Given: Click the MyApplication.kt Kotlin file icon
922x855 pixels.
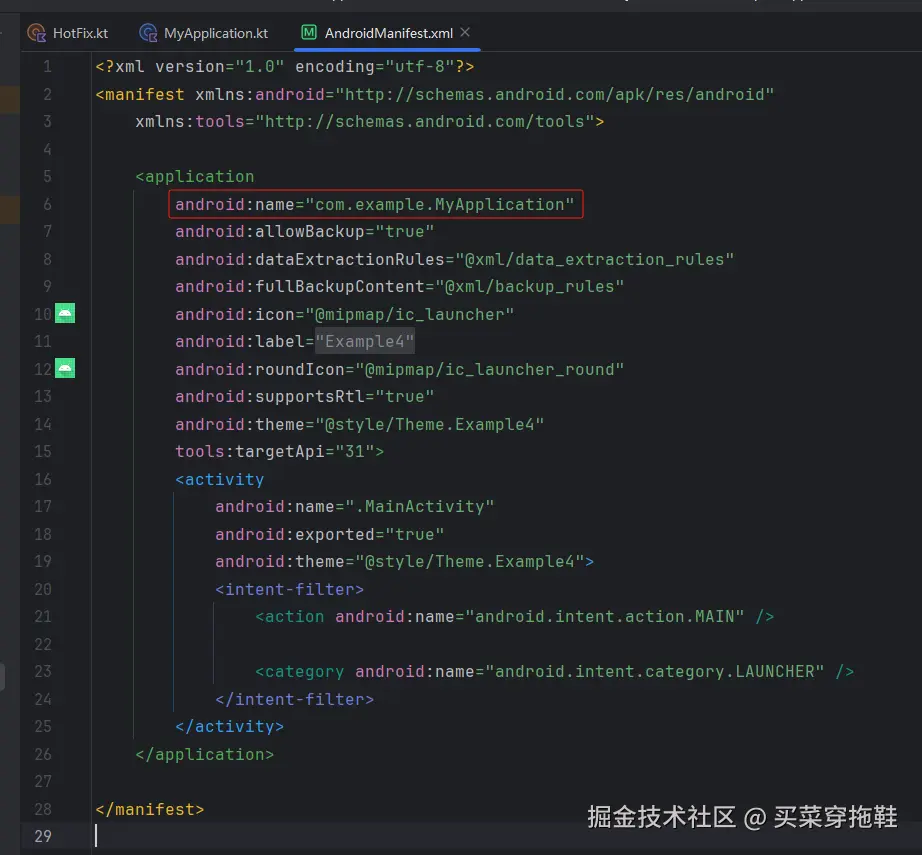Looking at the screenshot, I should tap(148, 33).
